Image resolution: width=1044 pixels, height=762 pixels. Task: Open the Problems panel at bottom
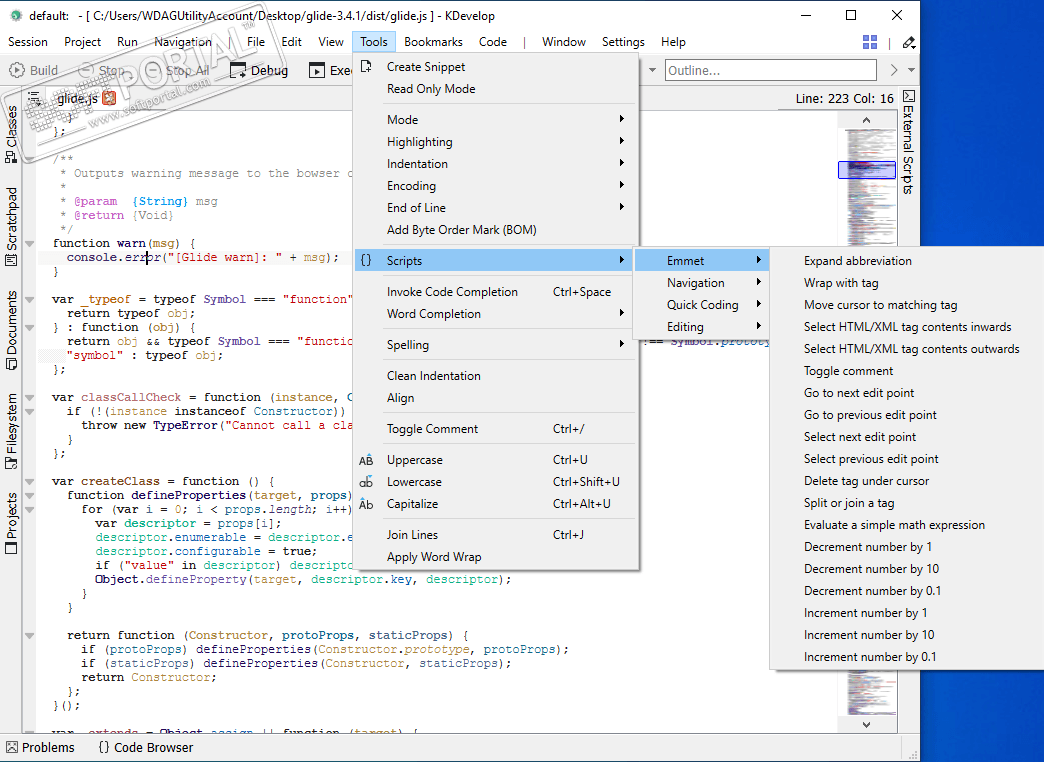[x=40, y=747]
